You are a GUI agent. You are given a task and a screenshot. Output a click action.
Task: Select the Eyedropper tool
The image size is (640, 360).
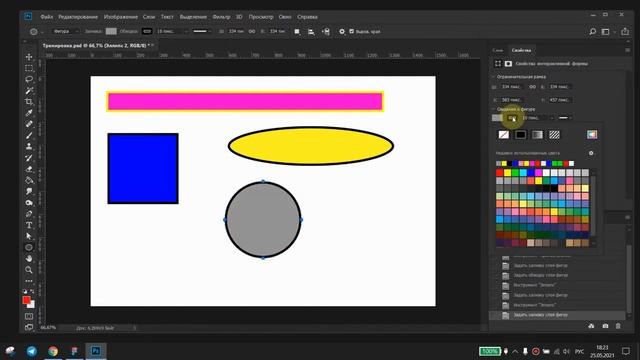[x=29, y=113]
